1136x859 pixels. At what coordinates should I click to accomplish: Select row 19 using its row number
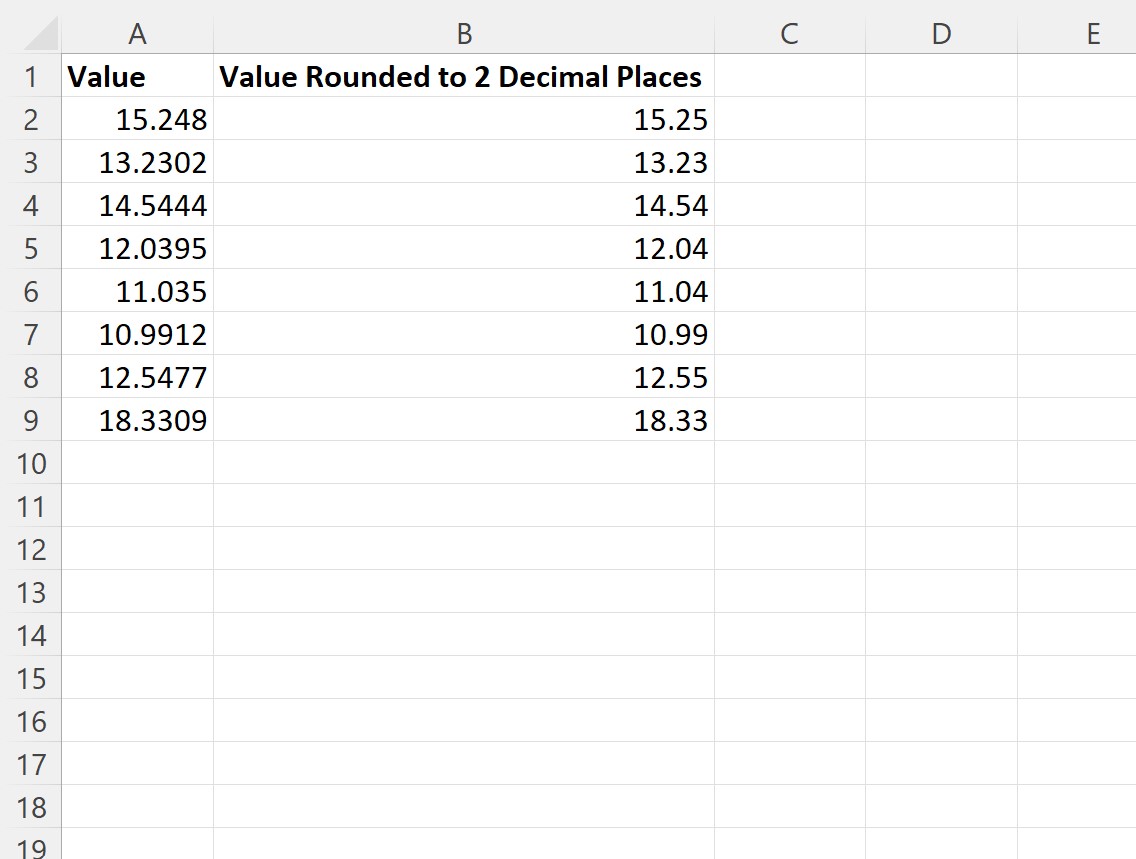click(31, 850)
